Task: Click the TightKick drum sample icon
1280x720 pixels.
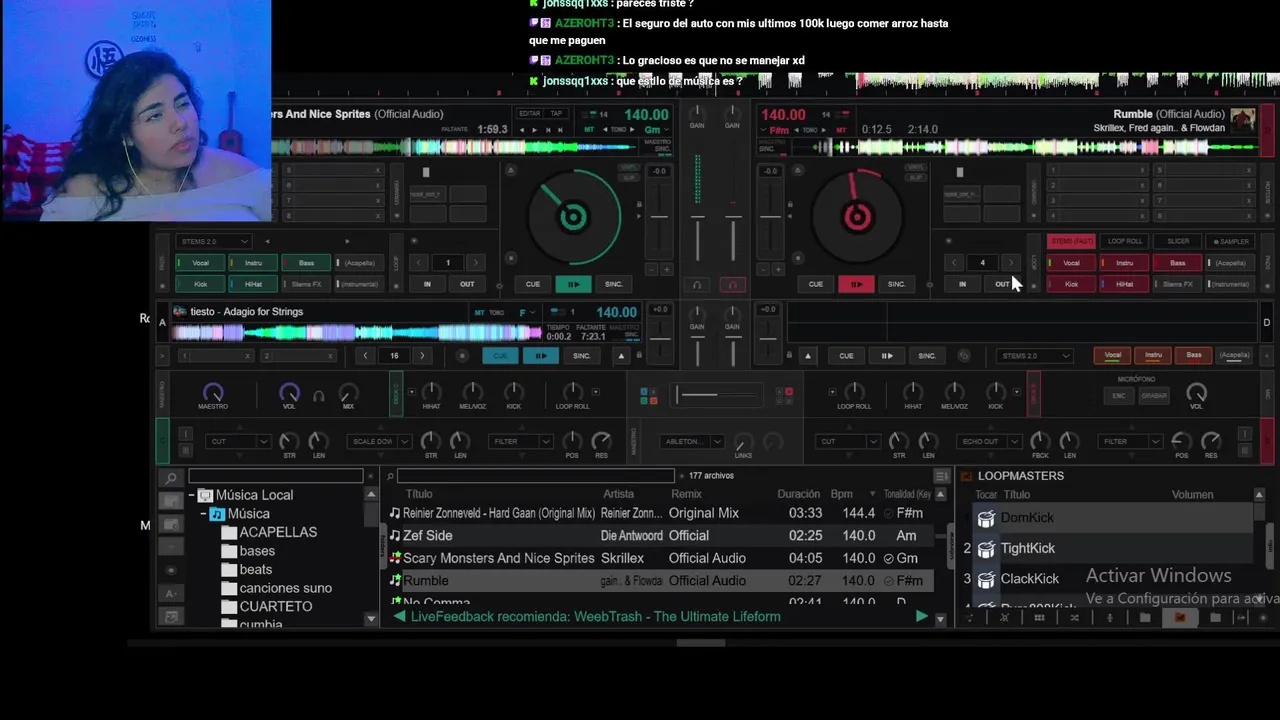Action: (986, 549)
